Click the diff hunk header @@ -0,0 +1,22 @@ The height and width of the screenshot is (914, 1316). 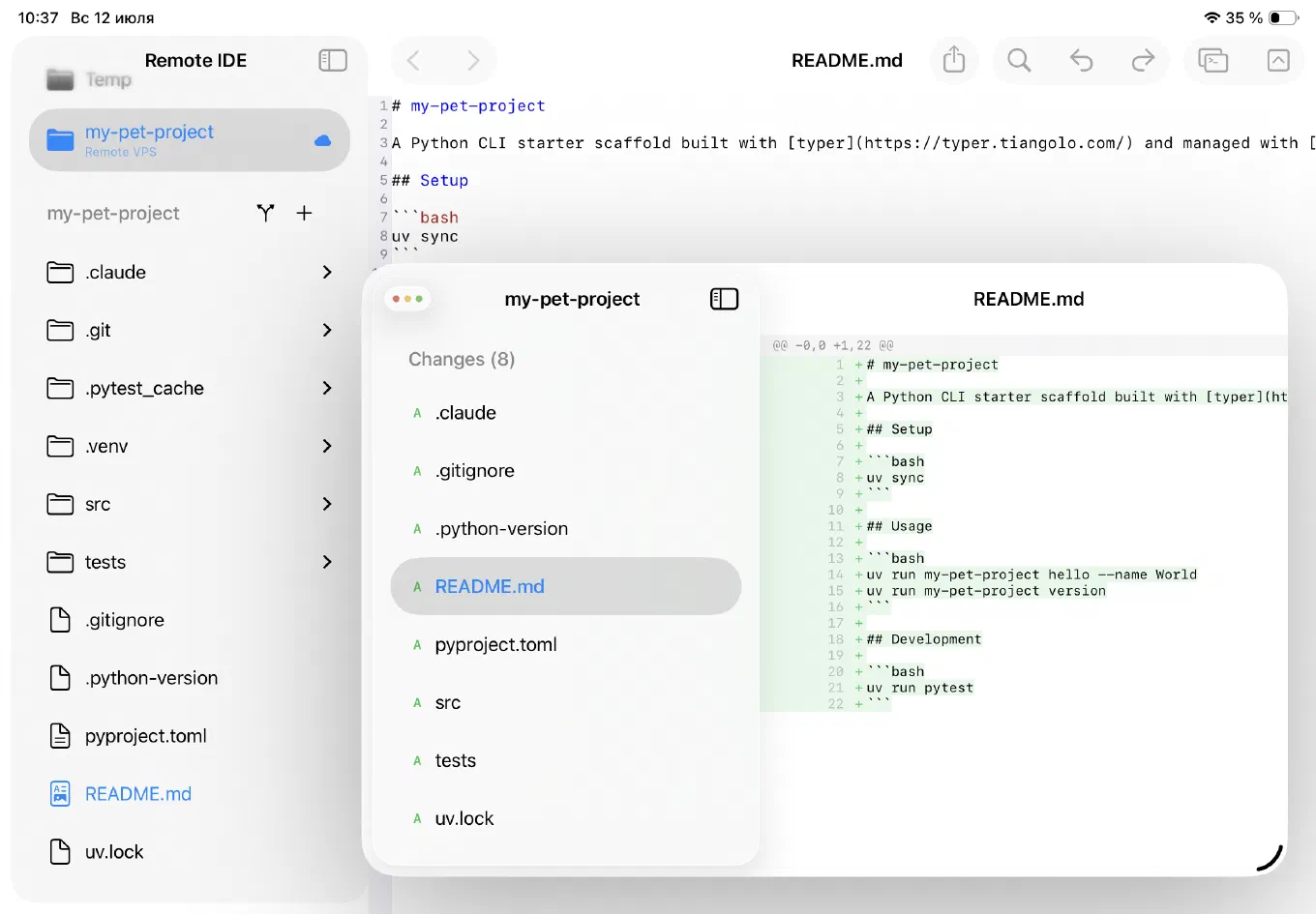click(x=833, y=345)
